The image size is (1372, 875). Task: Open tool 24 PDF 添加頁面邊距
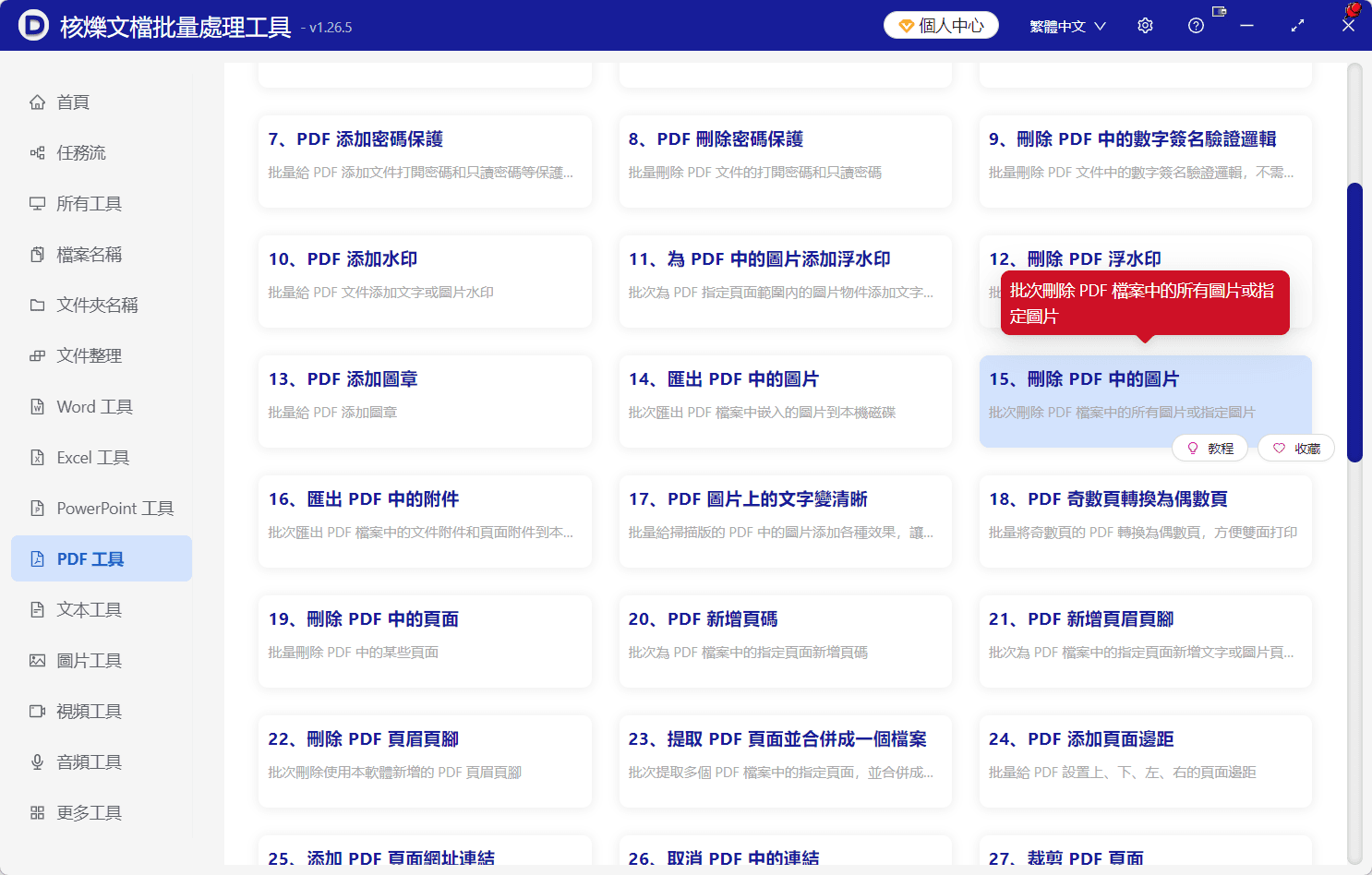1145,761
